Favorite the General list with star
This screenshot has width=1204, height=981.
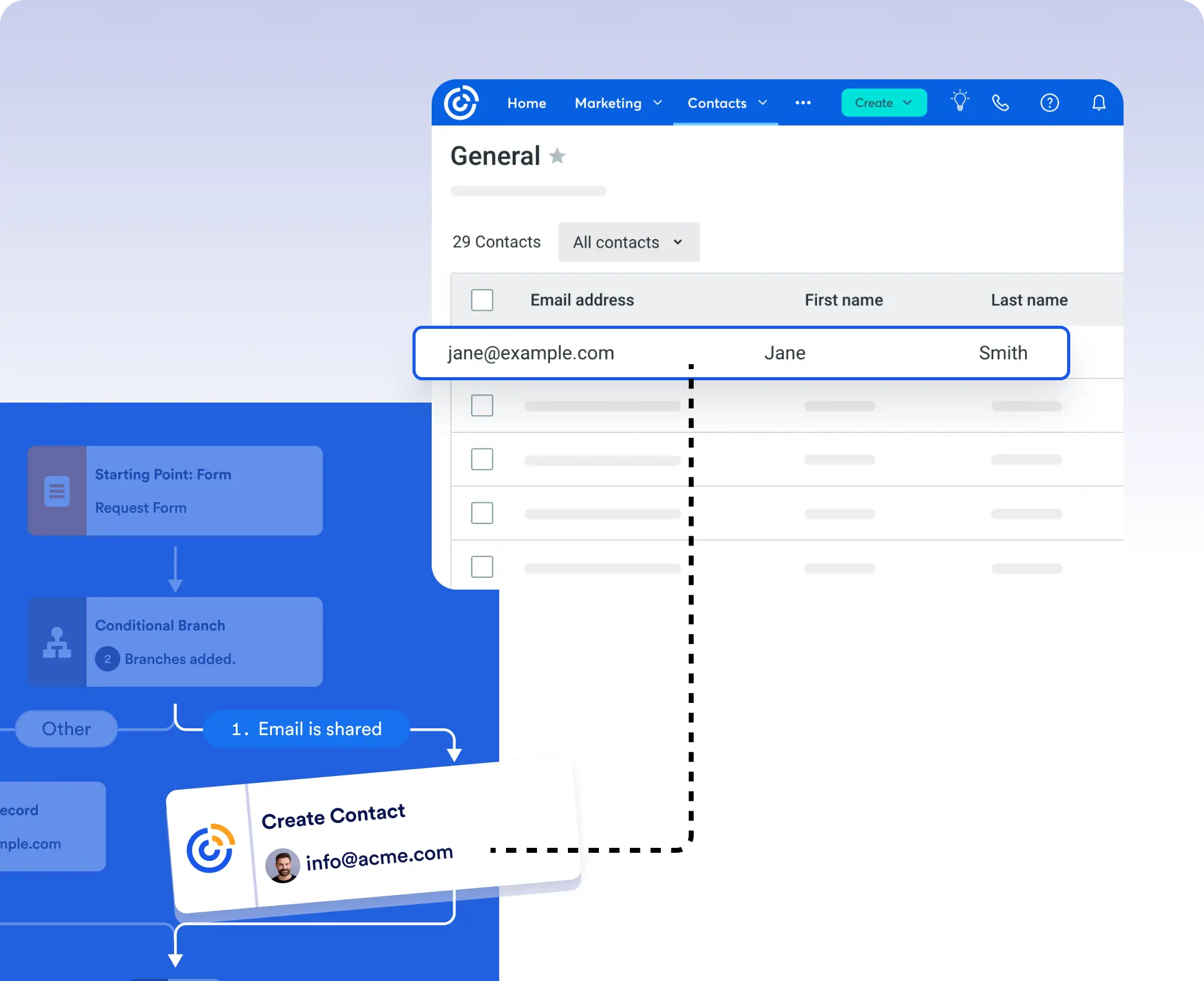[557, 156]
